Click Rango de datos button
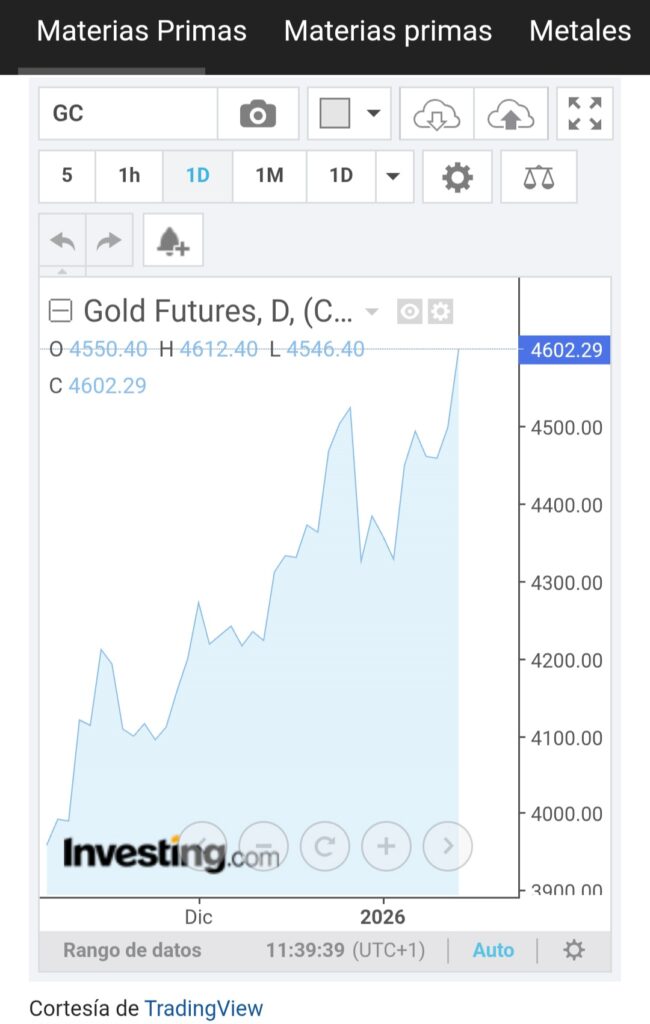Image resolution: width=650 pixels, height=1024 pixels. (x=132, y=950)
